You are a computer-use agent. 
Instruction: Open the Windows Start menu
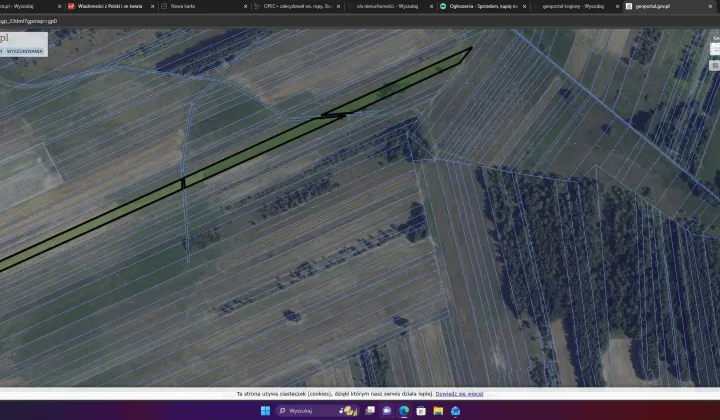[265, 410]
